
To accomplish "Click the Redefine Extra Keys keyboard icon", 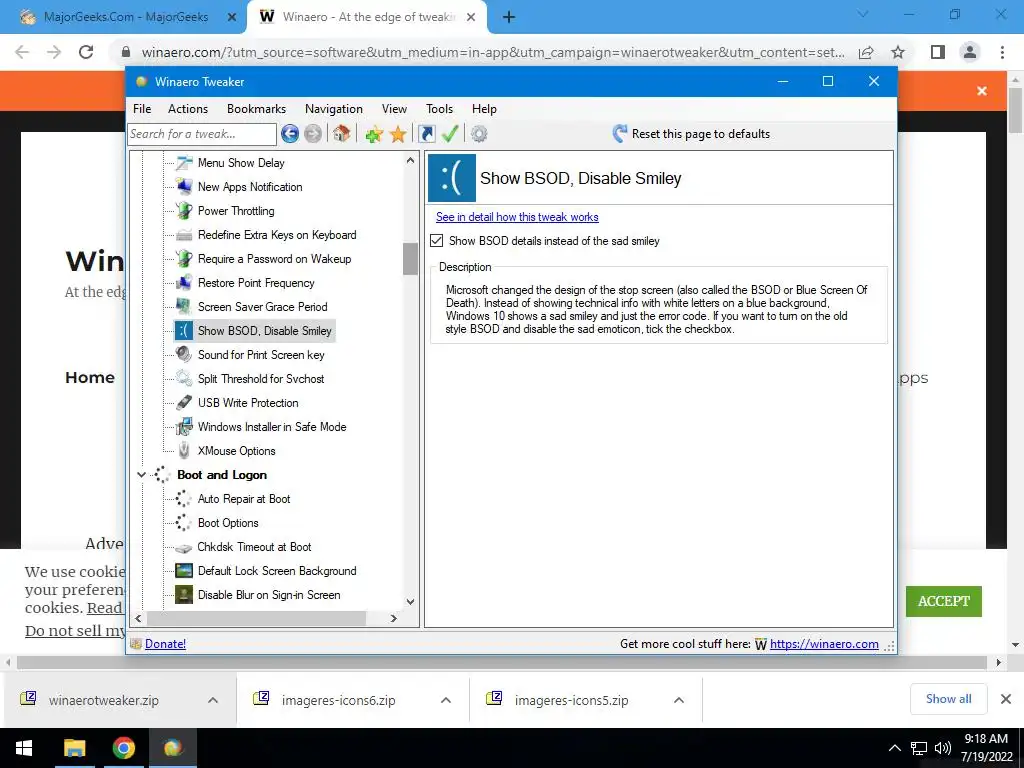I will [x=184, y=235].
